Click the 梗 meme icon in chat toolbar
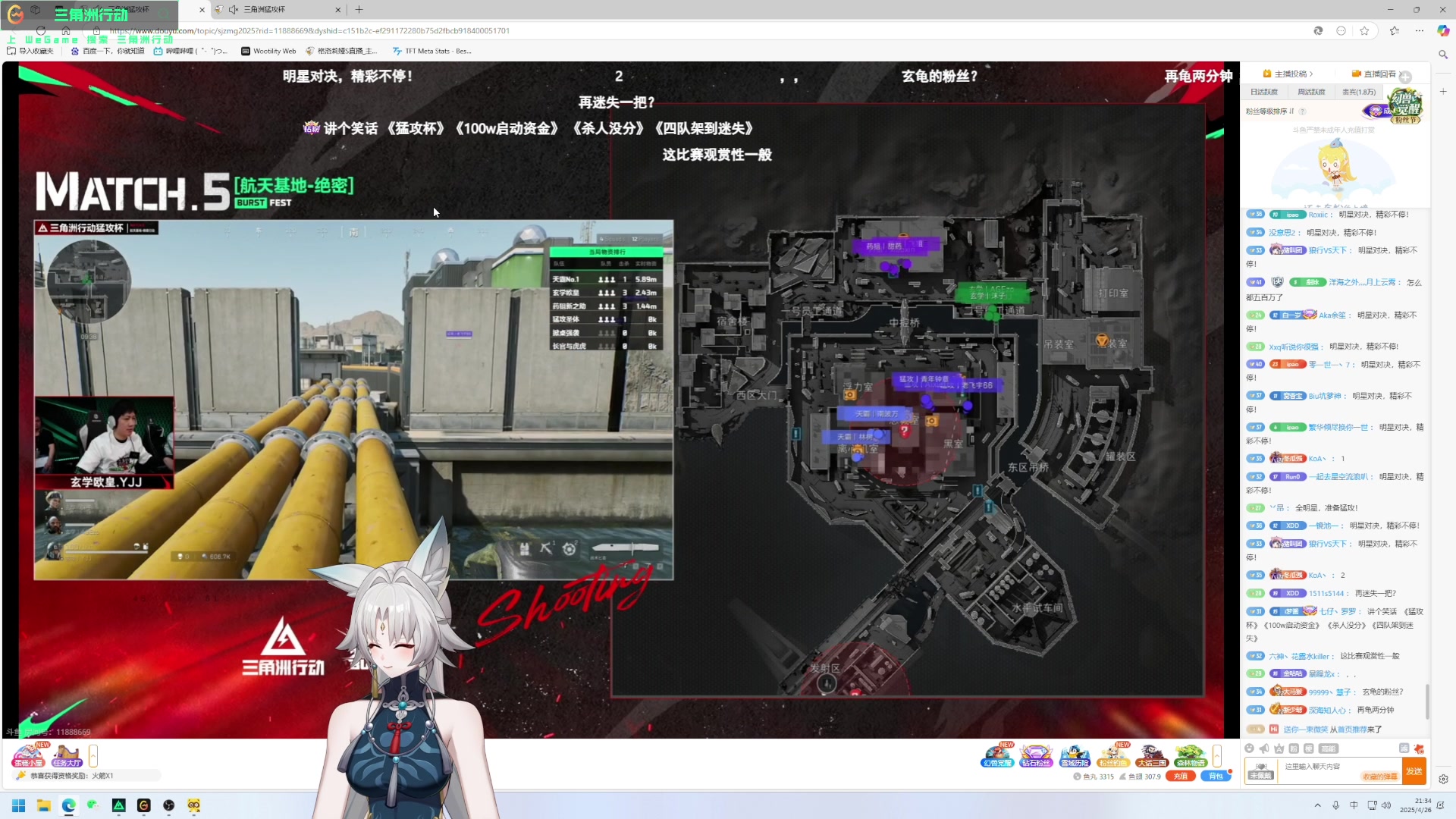1456x819 pixels. click(x=1308, y=748)
